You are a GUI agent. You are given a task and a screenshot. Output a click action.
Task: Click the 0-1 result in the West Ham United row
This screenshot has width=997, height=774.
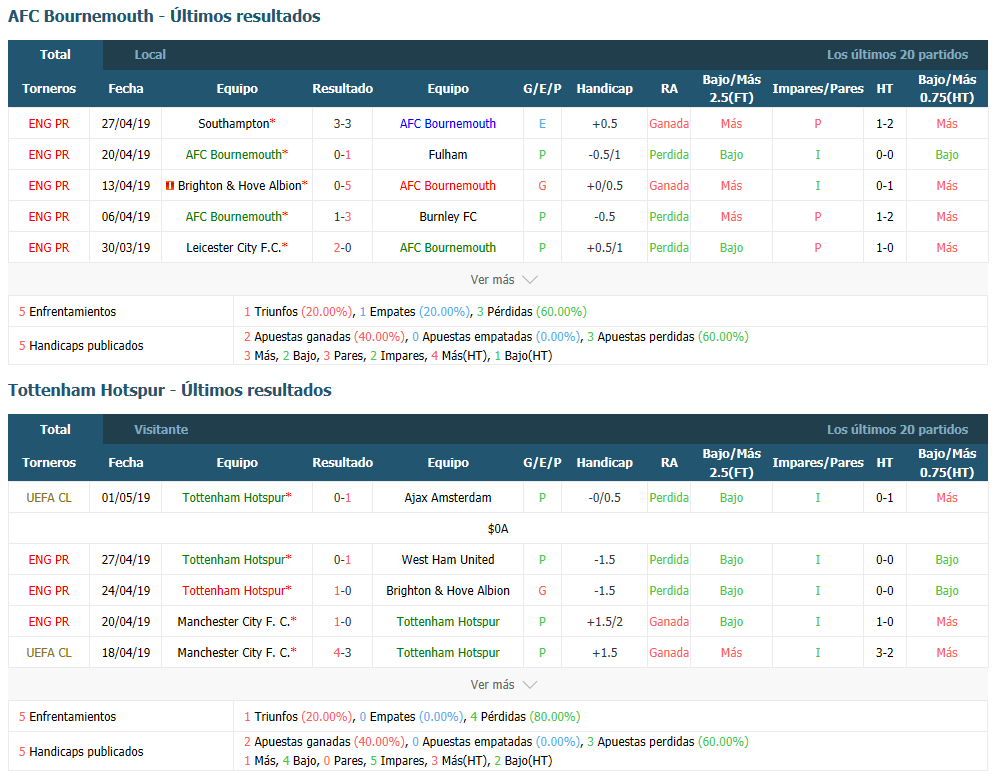point(342,560)
